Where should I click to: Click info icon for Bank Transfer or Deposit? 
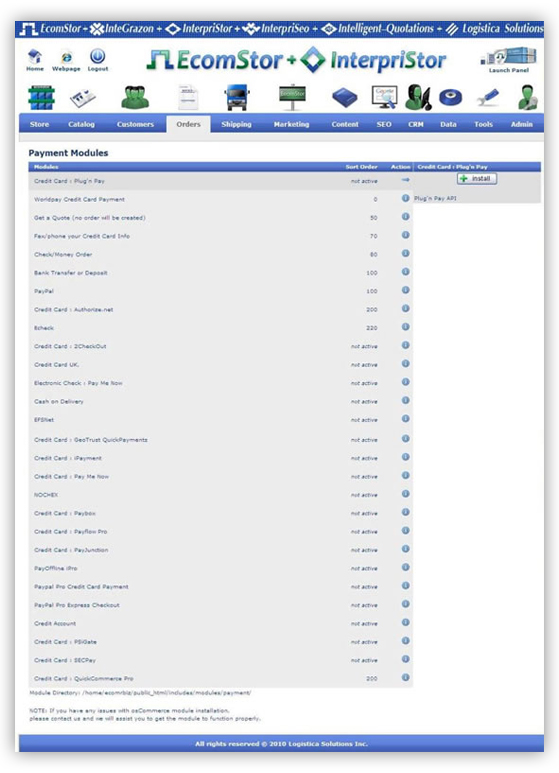[x=405, y=272]
